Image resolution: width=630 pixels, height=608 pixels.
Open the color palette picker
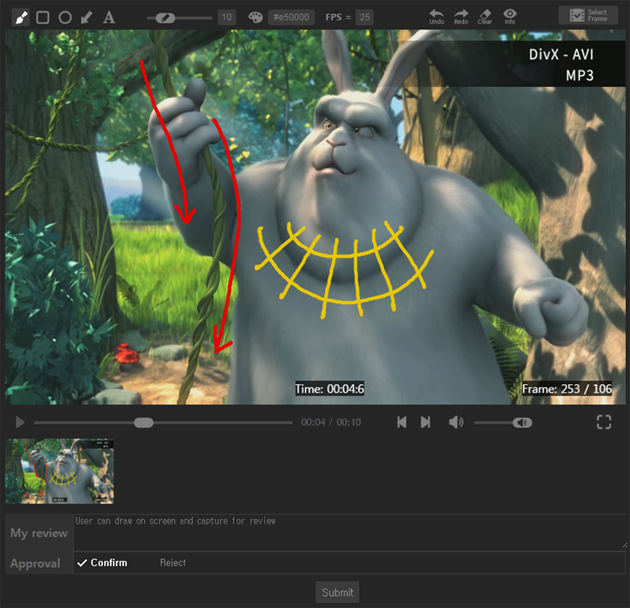pos(254,17)
